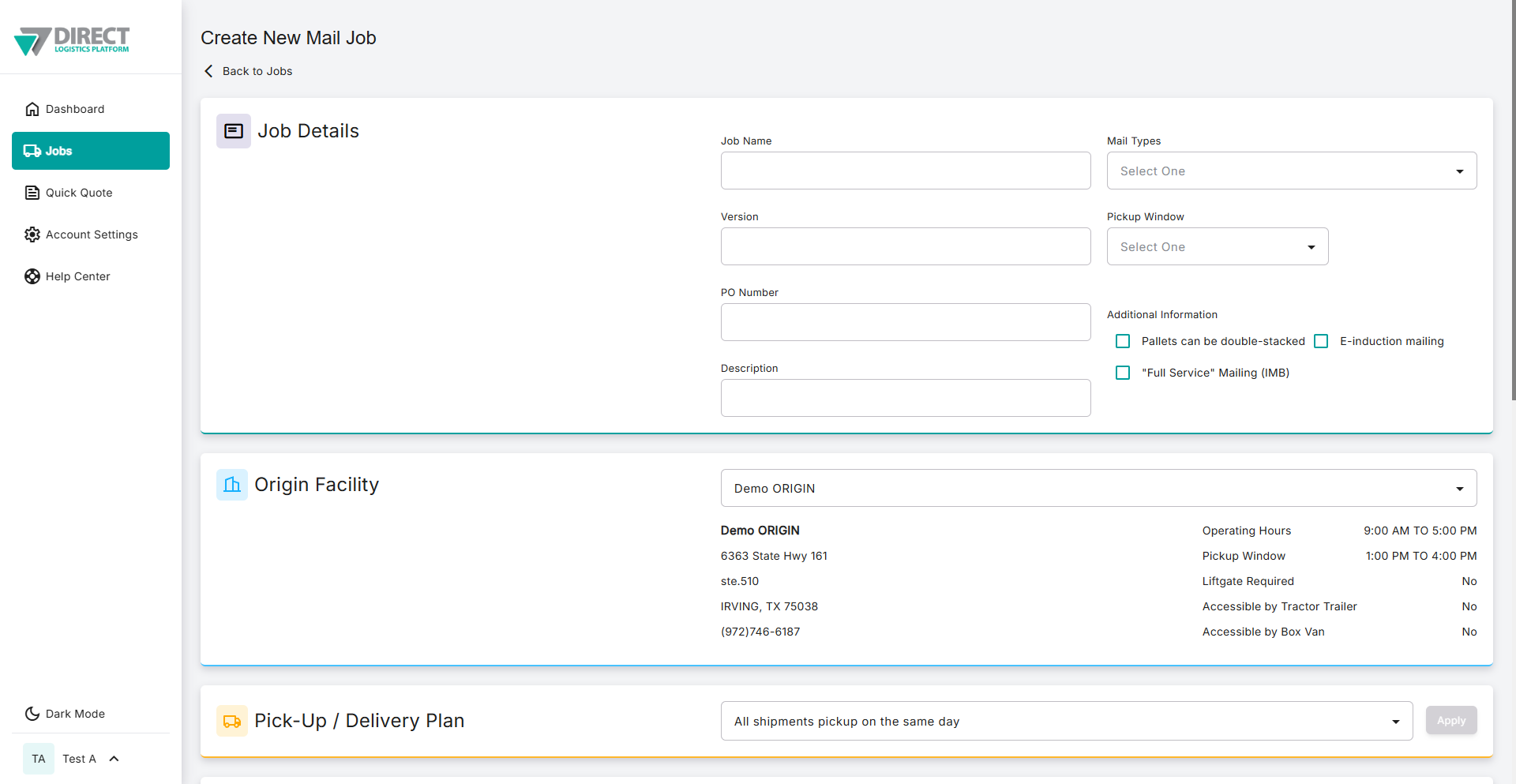Image resolution: width=1516 pixels, height=784 pixels.
Task: Check Pallets can be double-stacked
Action: (1123, 341)
